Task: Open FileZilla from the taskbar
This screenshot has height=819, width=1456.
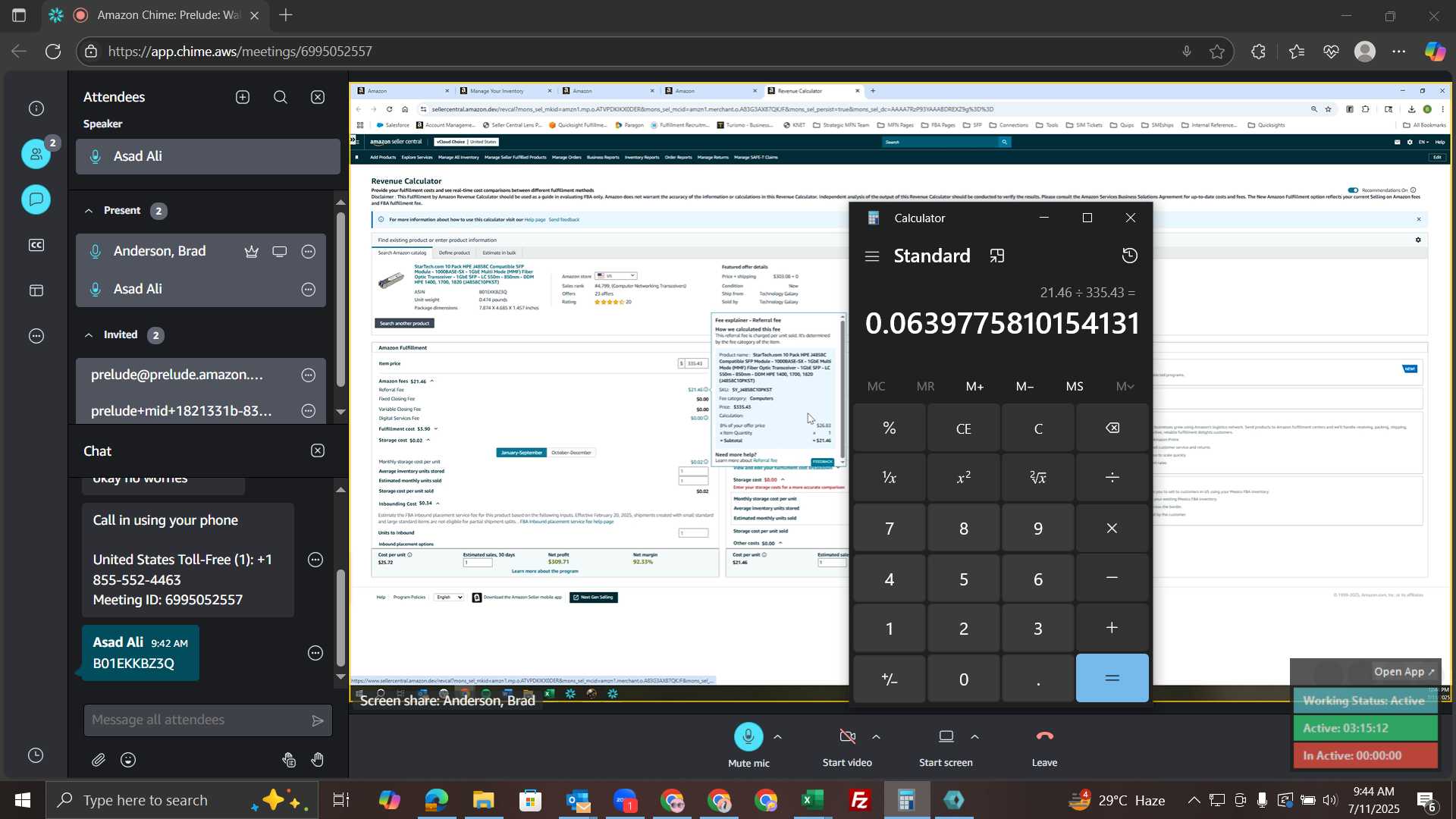Action: point(860,800)
